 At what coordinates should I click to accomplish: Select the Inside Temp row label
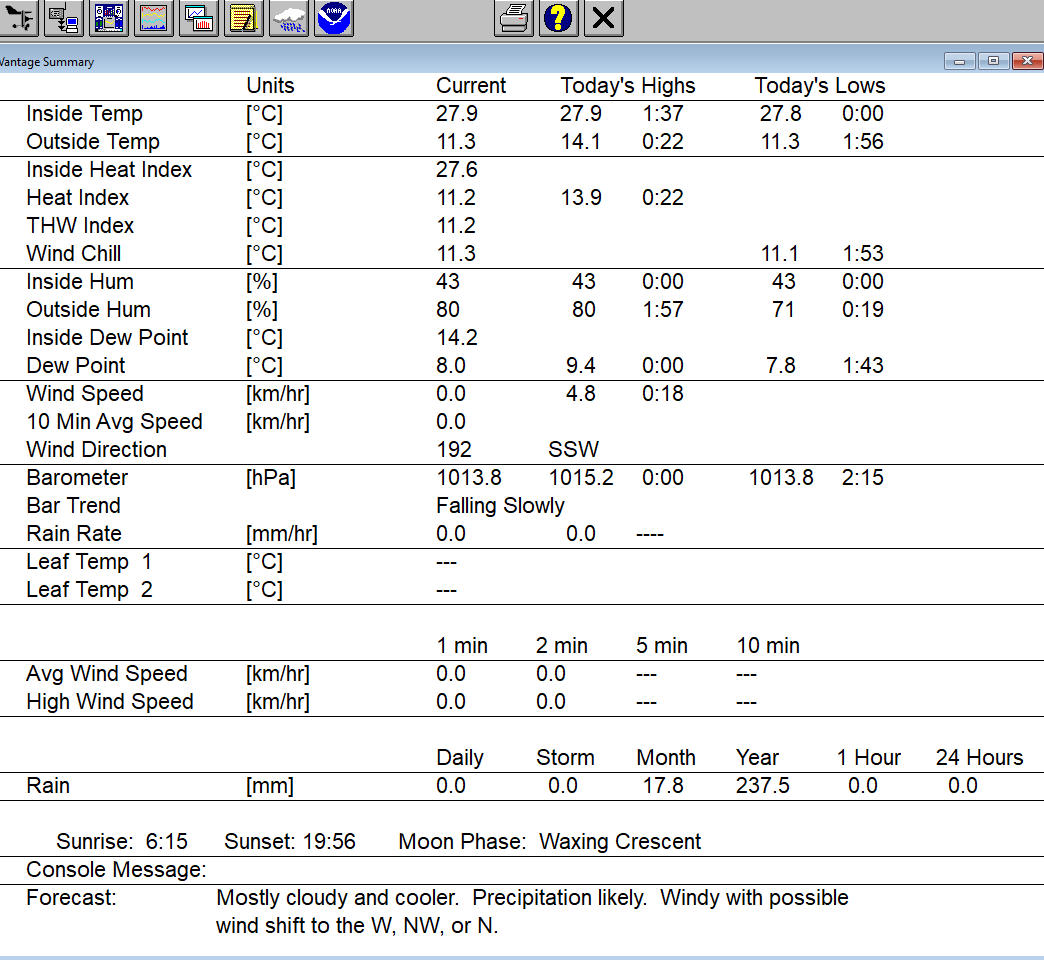tap(84, 114)
